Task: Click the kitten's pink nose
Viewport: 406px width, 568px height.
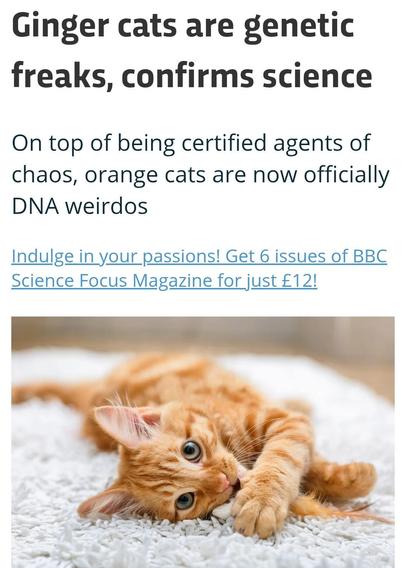Action: [x=227, y=482]
